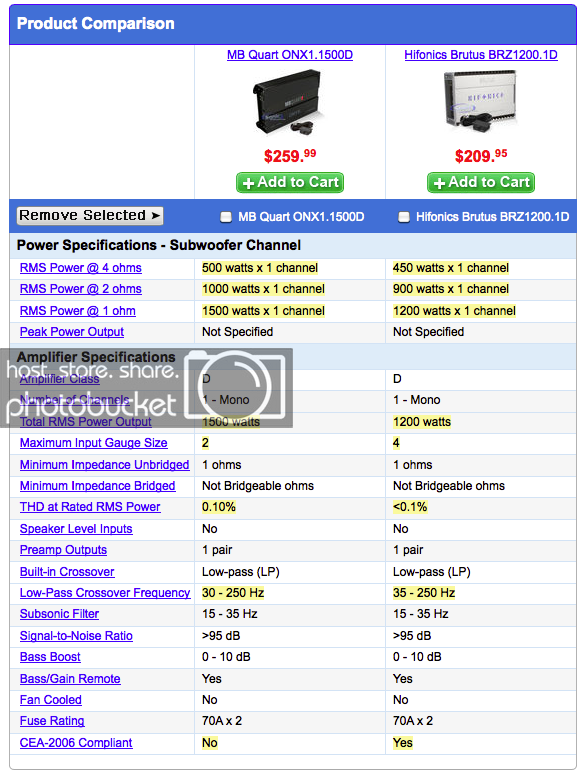Add the MB Quart amplifier to cart

(290, 183)
